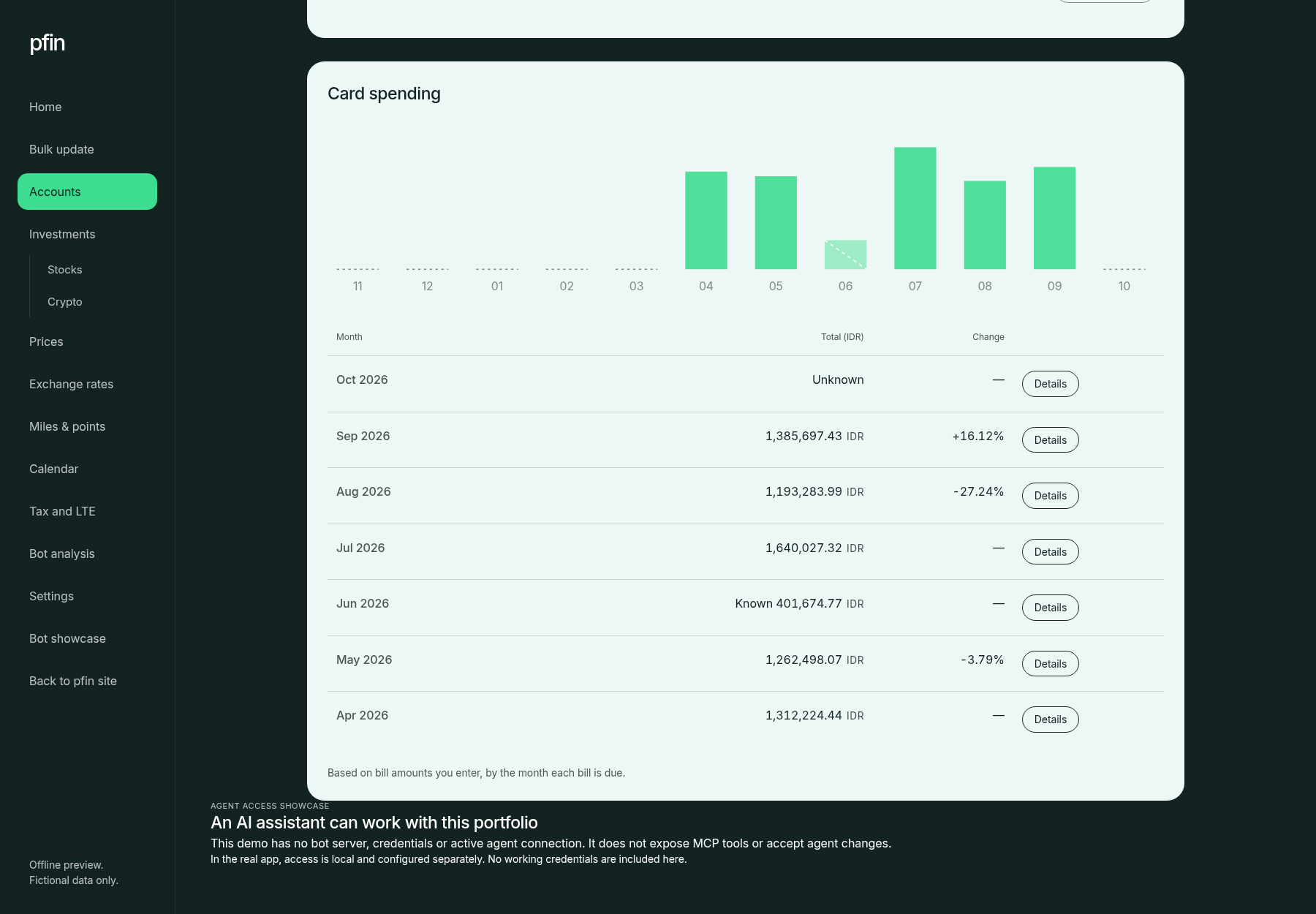The image size is (1316, 914).
Task: Go to Home in sidebar
Action: [87, 107]
